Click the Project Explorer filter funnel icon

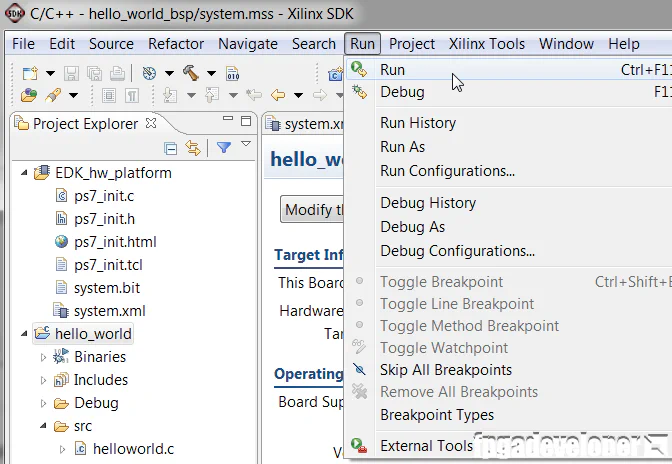point(224,148)
